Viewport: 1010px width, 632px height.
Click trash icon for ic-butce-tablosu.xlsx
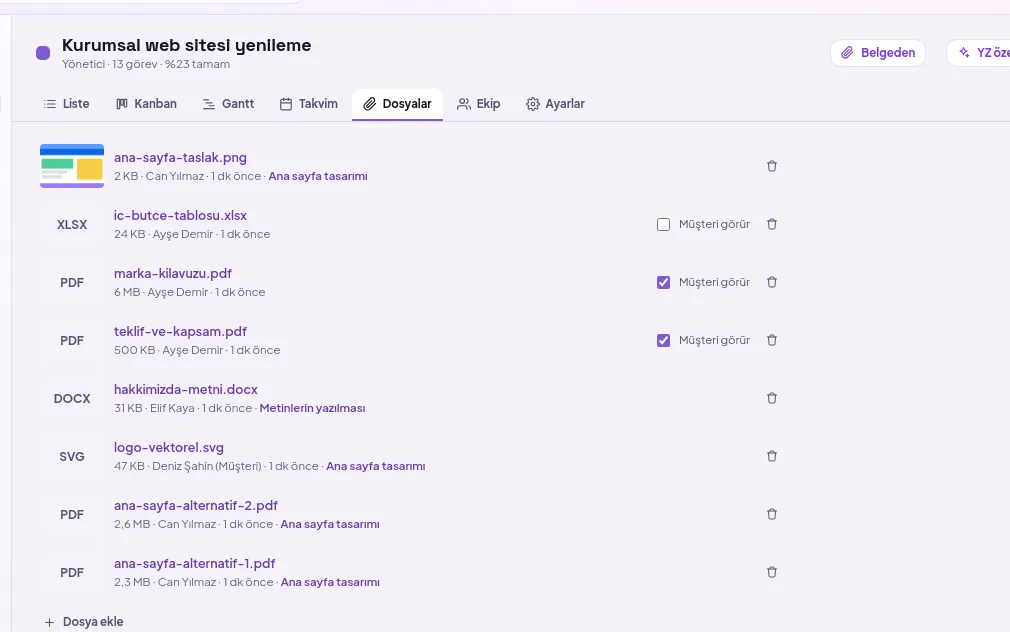(772, 224)
